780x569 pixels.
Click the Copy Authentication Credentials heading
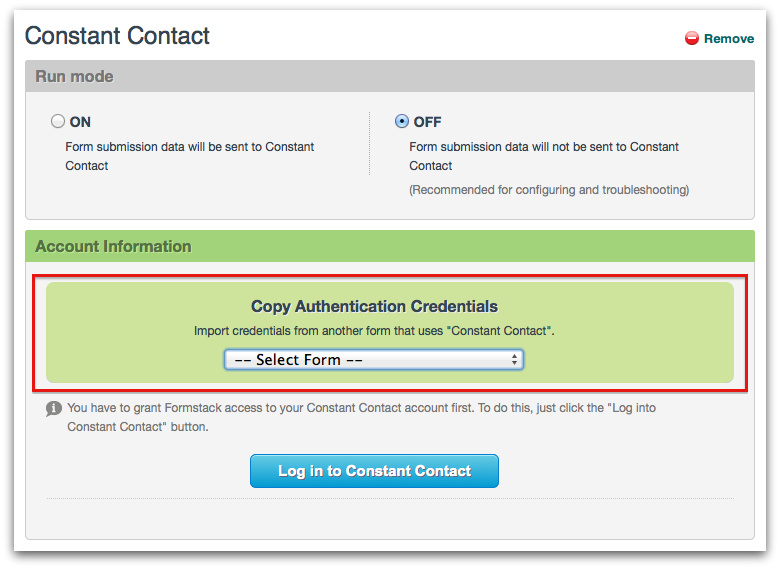374,307
